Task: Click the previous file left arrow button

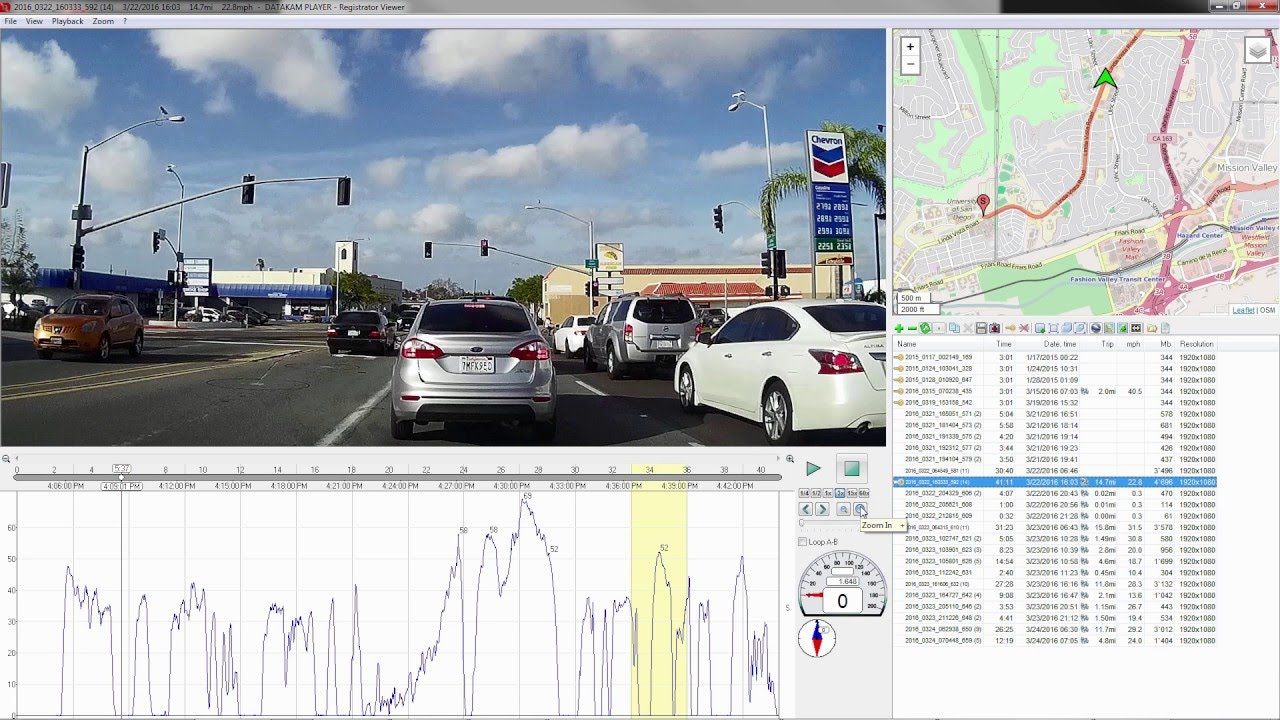Action: pos(806,509)
